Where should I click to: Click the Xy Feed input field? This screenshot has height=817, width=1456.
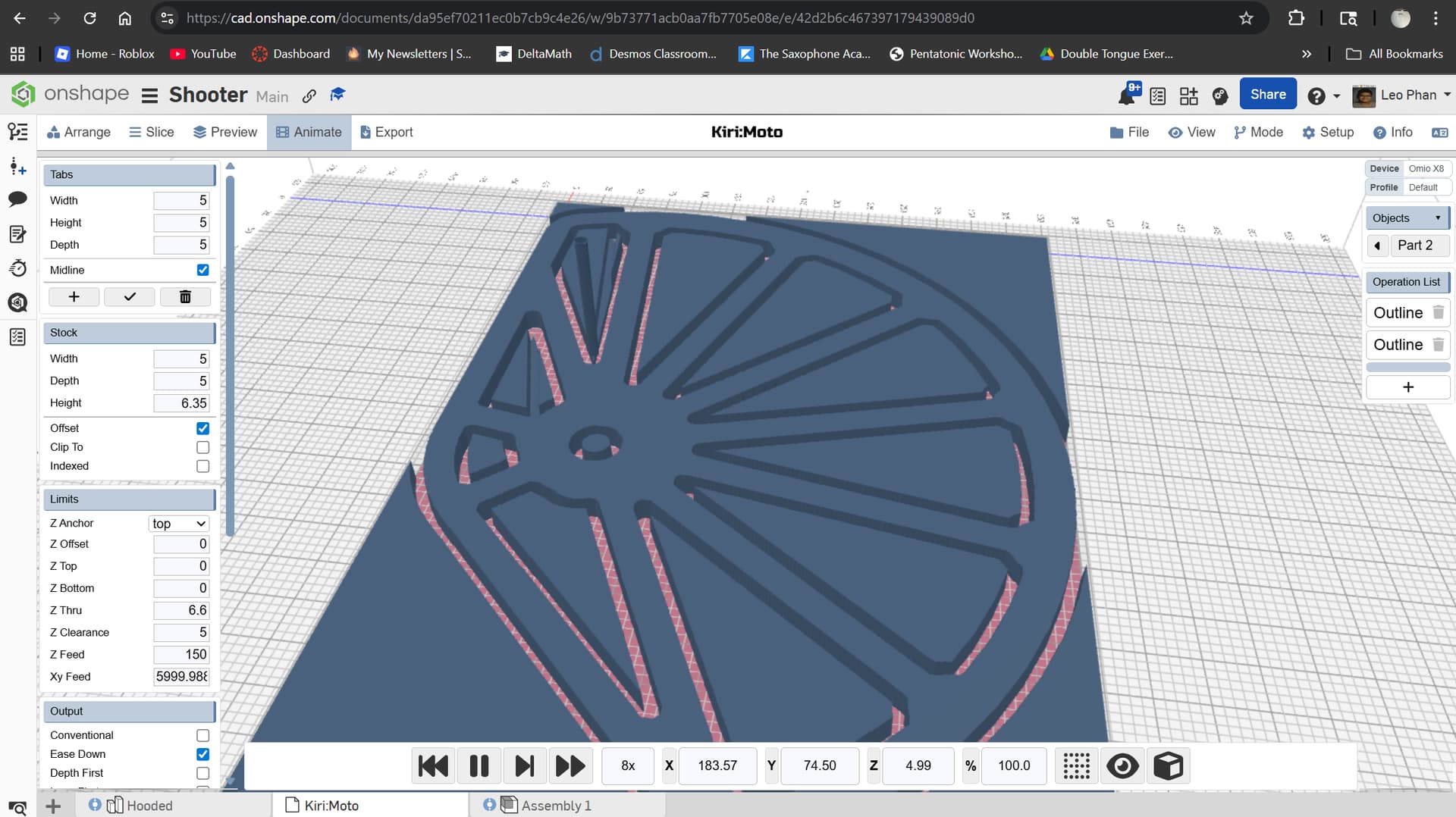click(x=181, y=677)
